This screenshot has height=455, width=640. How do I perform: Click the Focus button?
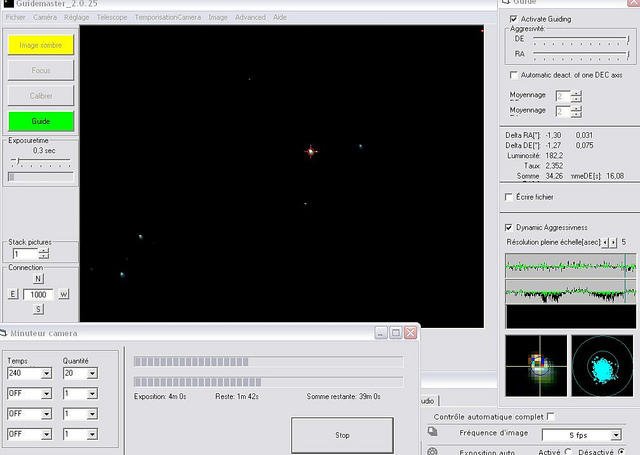[41, 70]
